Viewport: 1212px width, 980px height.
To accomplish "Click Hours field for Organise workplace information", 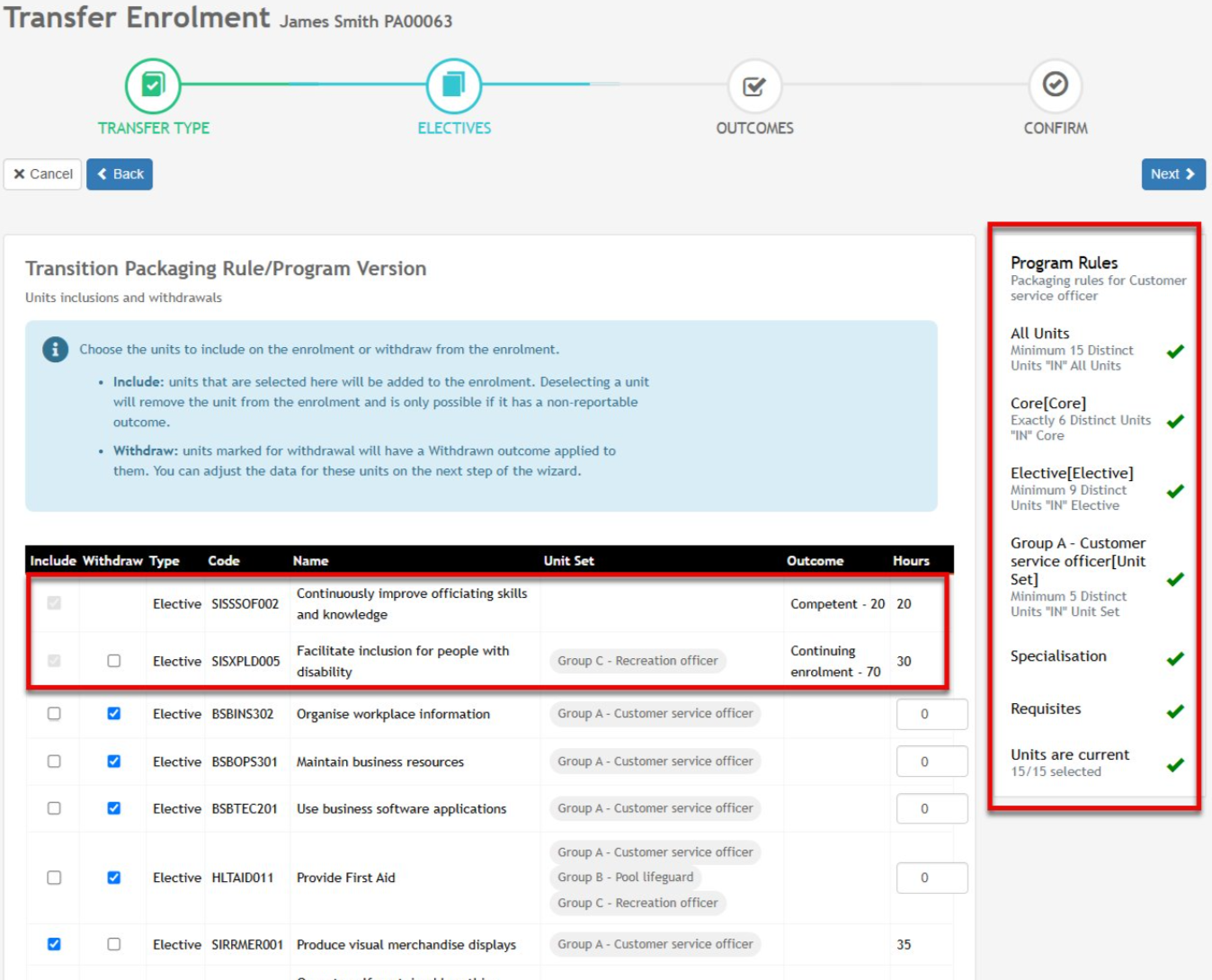I will (x=932, y=714).
